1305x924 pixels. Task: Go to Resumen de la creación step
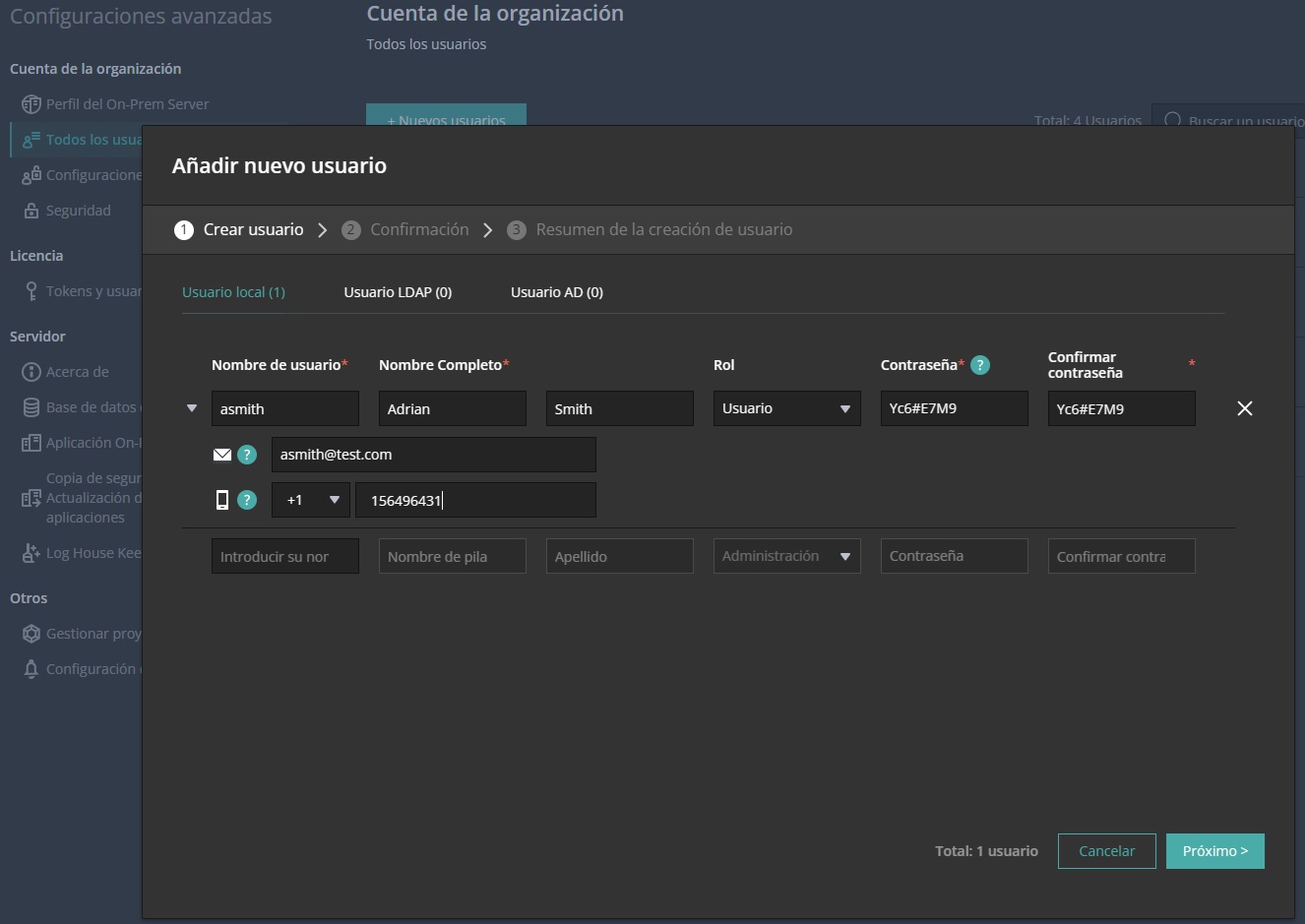(x=650, y=229)
